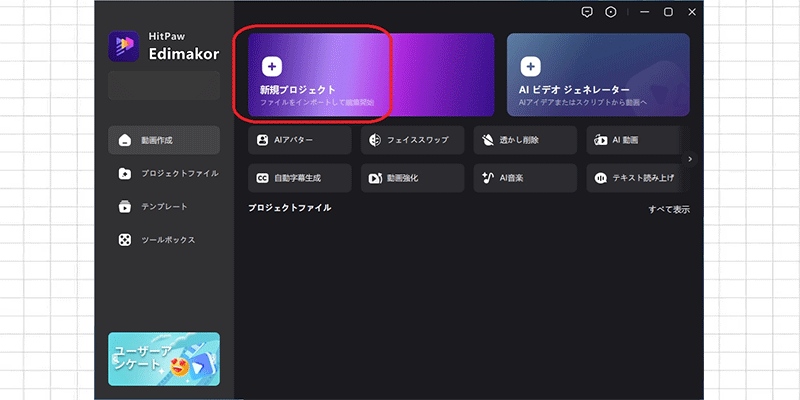800x400 pixels.
Task: Open AI ビデオ ジェネレーター card
Action: (598, 75)
